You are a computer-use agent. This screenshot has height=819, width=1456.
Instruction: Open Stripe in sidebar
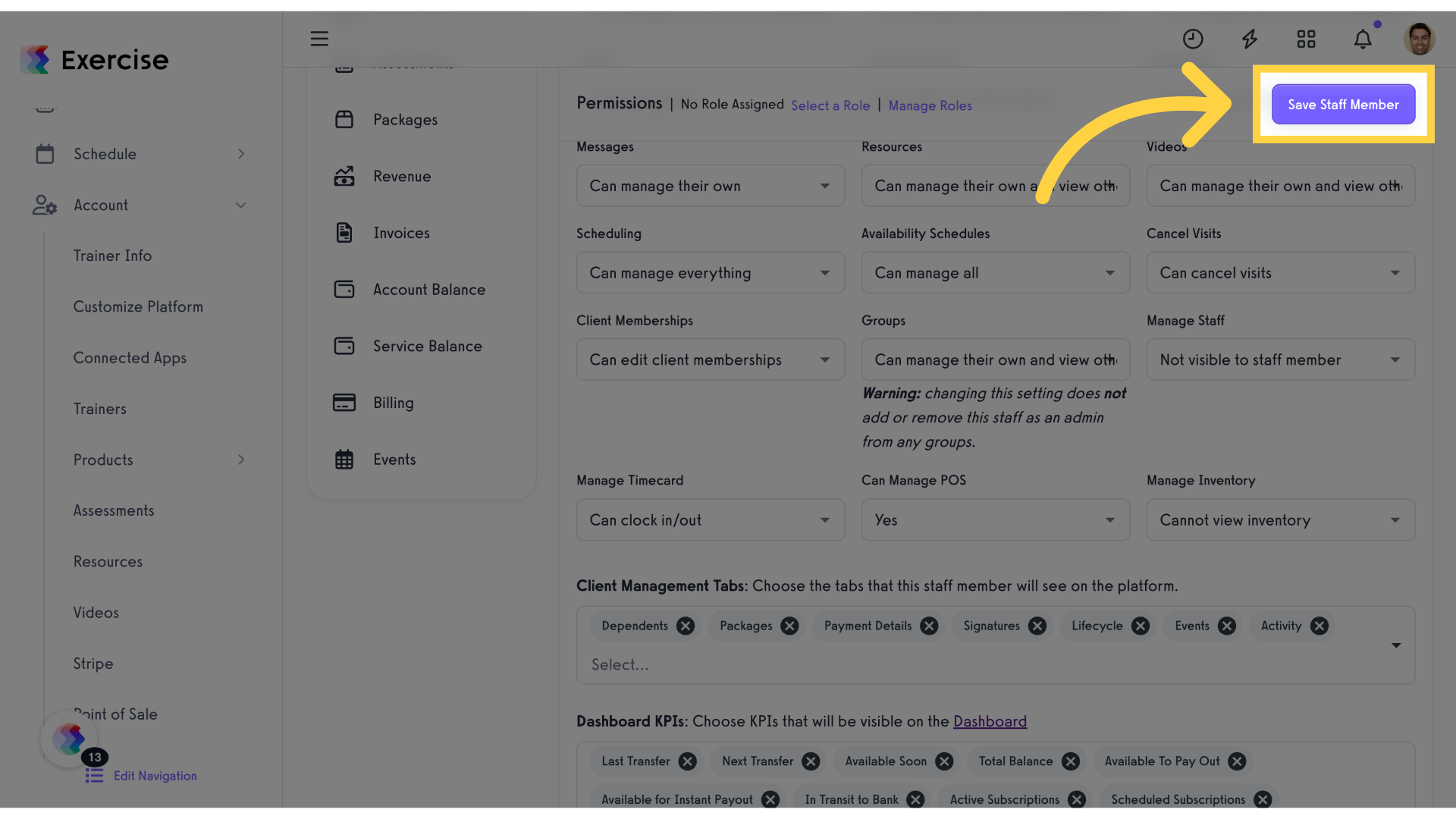[93, 664]
